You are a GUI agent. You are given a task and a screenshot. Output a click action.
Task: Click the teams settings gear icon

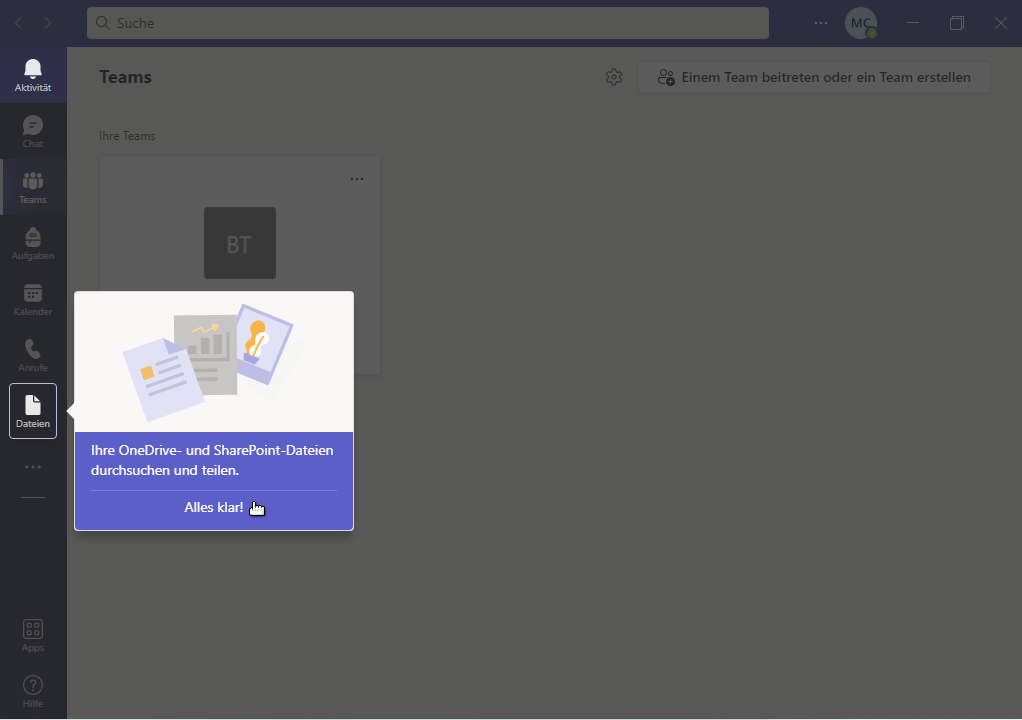point(614,77)
